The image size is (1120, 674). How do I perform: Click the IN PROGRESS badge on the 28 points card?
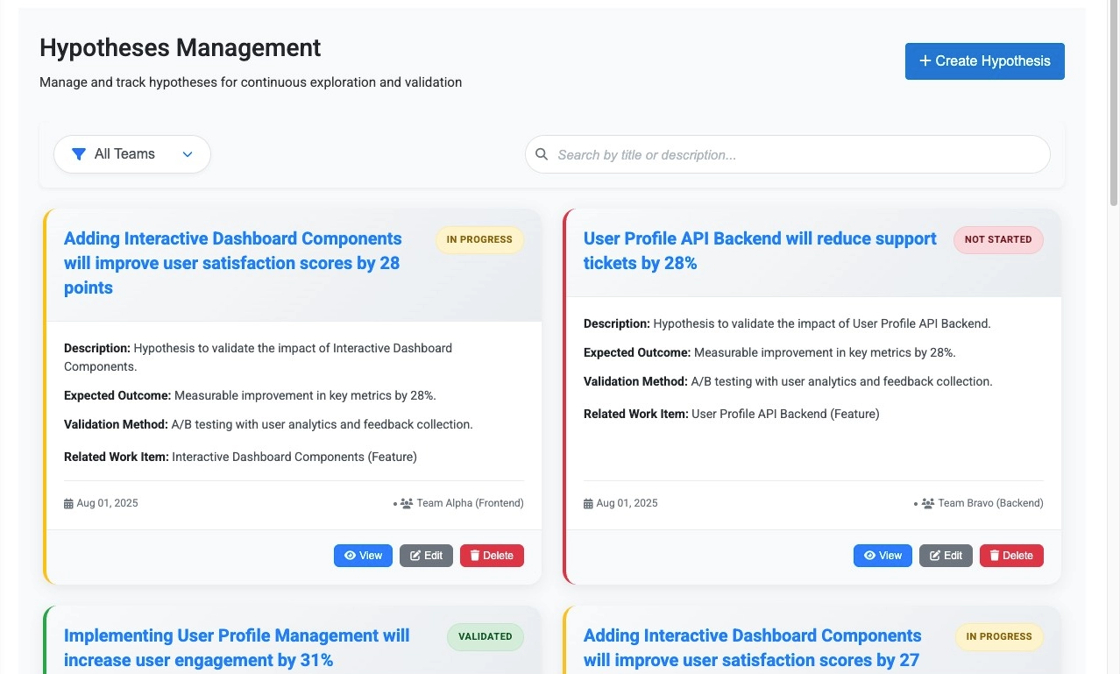[x=479, y=240]
